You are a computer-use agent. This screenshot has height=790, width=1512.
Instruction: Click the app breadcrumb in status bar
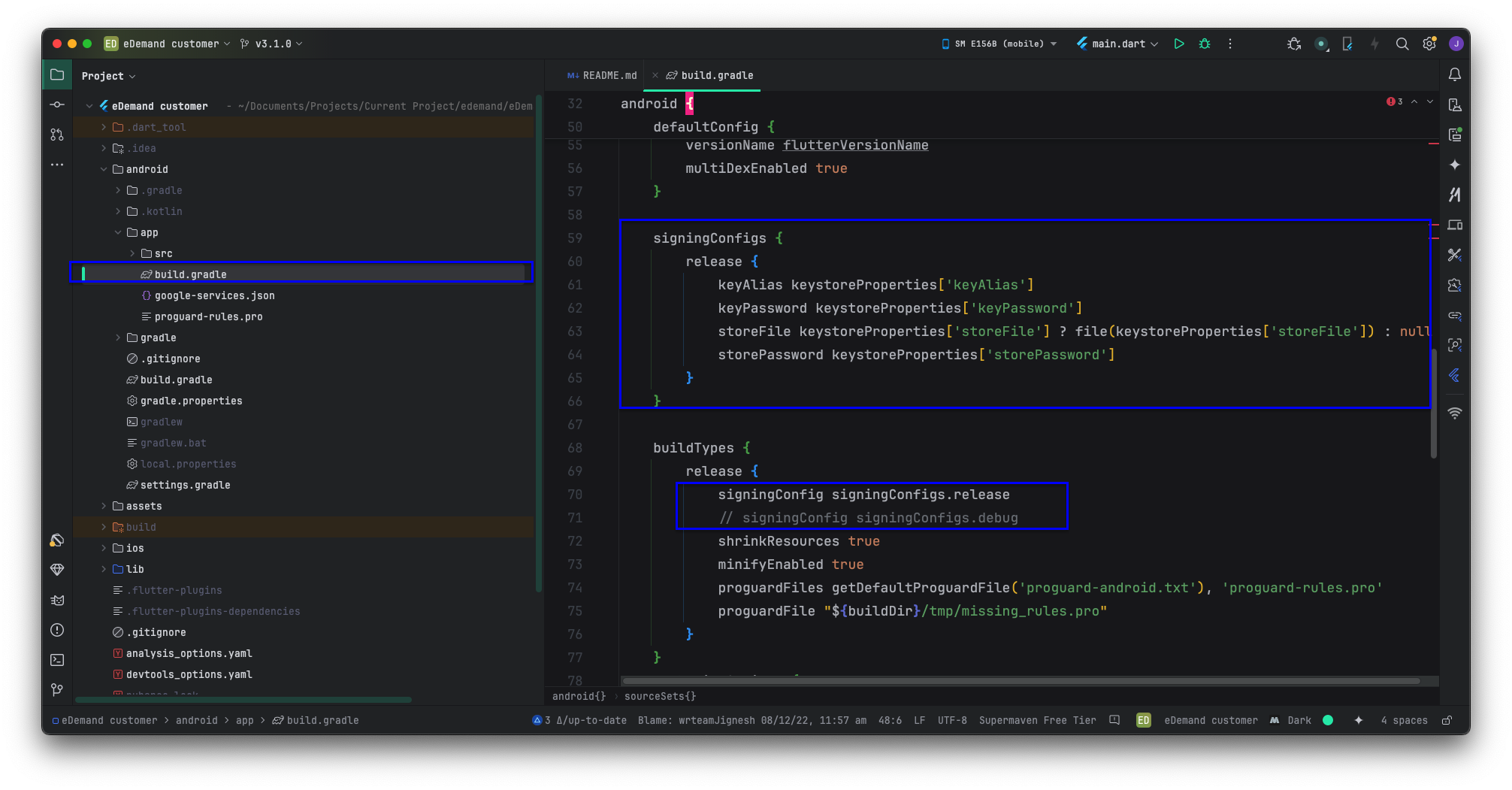pyautogui.click(x=245, y=720)
